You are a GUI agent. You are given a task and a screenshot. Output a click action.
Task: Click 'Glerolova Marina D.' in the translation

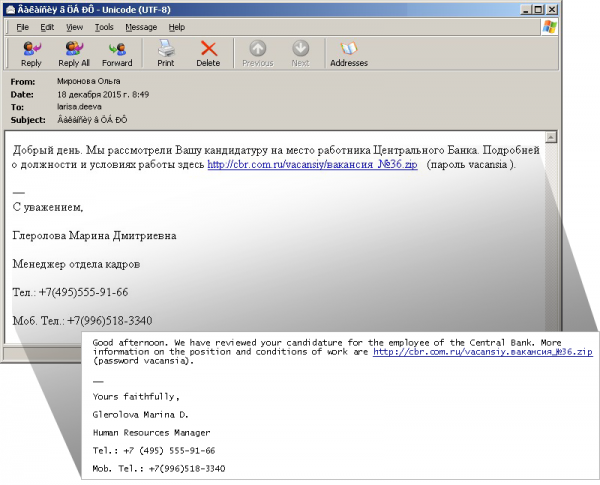click(140, 415)
